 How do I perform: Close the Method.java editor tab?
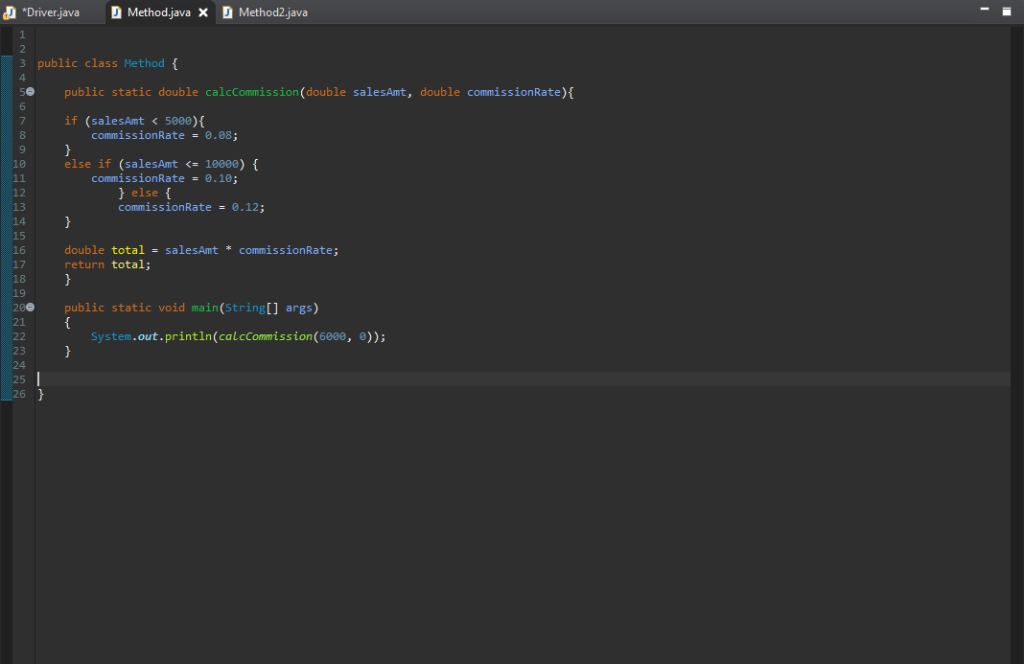[x=203, y=13]
